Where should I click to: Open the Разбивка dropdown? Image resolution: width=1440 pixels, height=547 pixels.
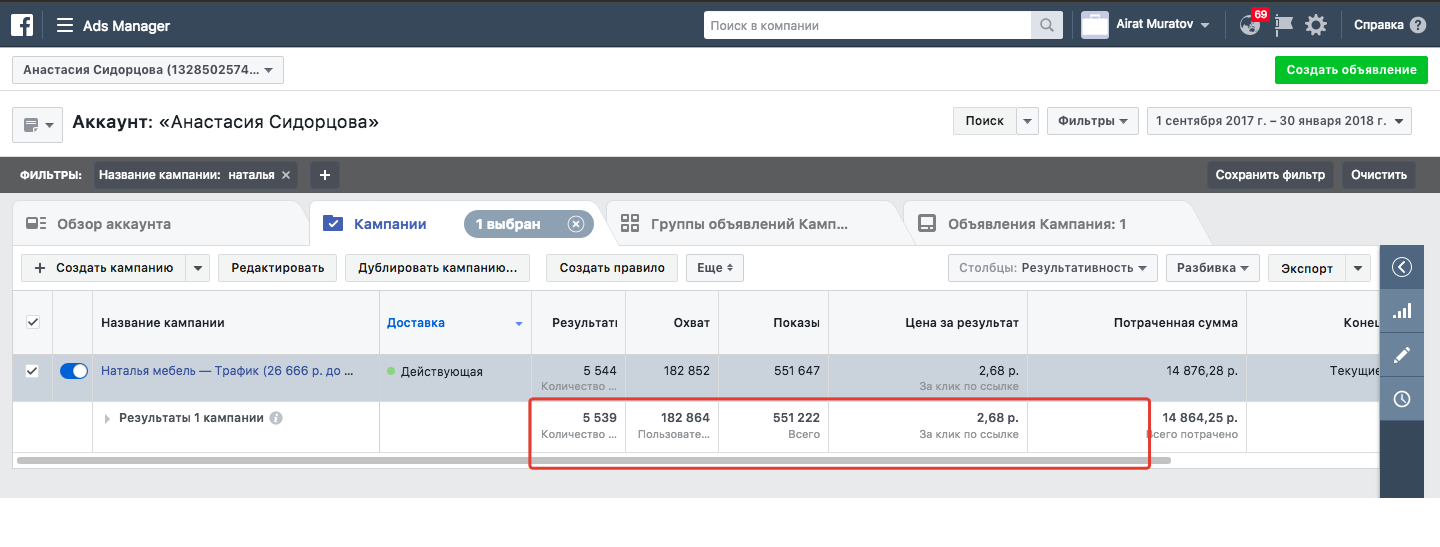coord(1212,268)
